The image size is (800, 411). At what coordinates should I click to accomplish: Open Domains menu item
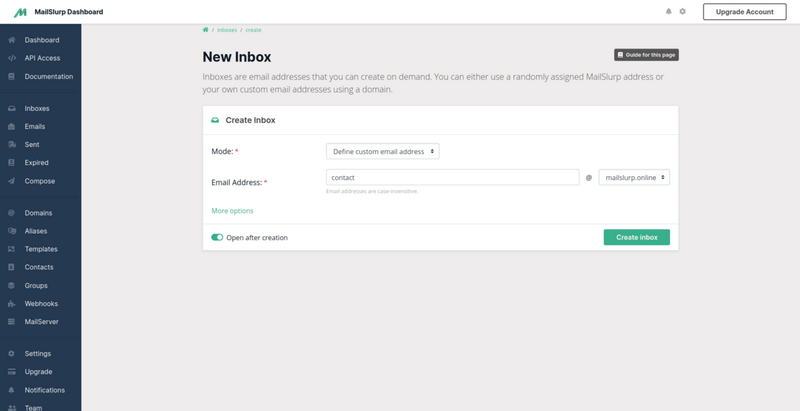[38, 213]
